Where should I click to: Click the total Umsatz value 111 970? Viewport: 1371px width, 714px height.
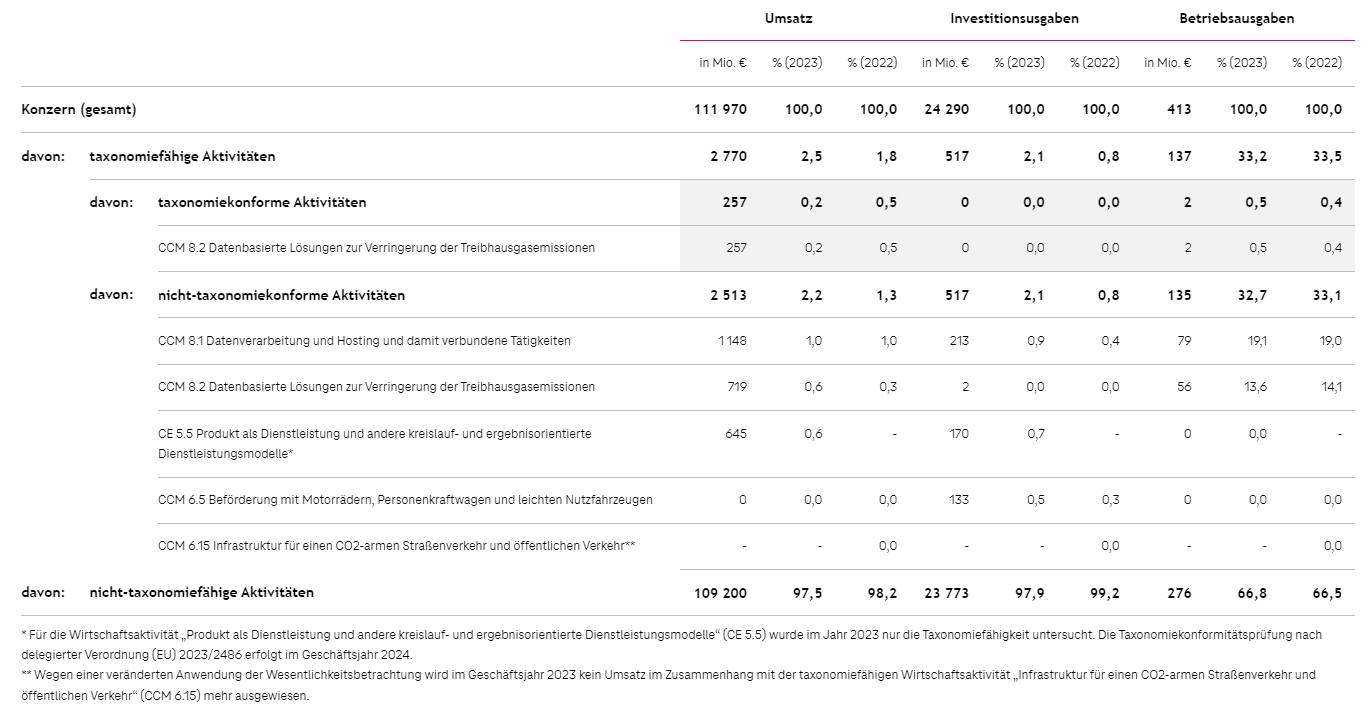click(720, 110)
